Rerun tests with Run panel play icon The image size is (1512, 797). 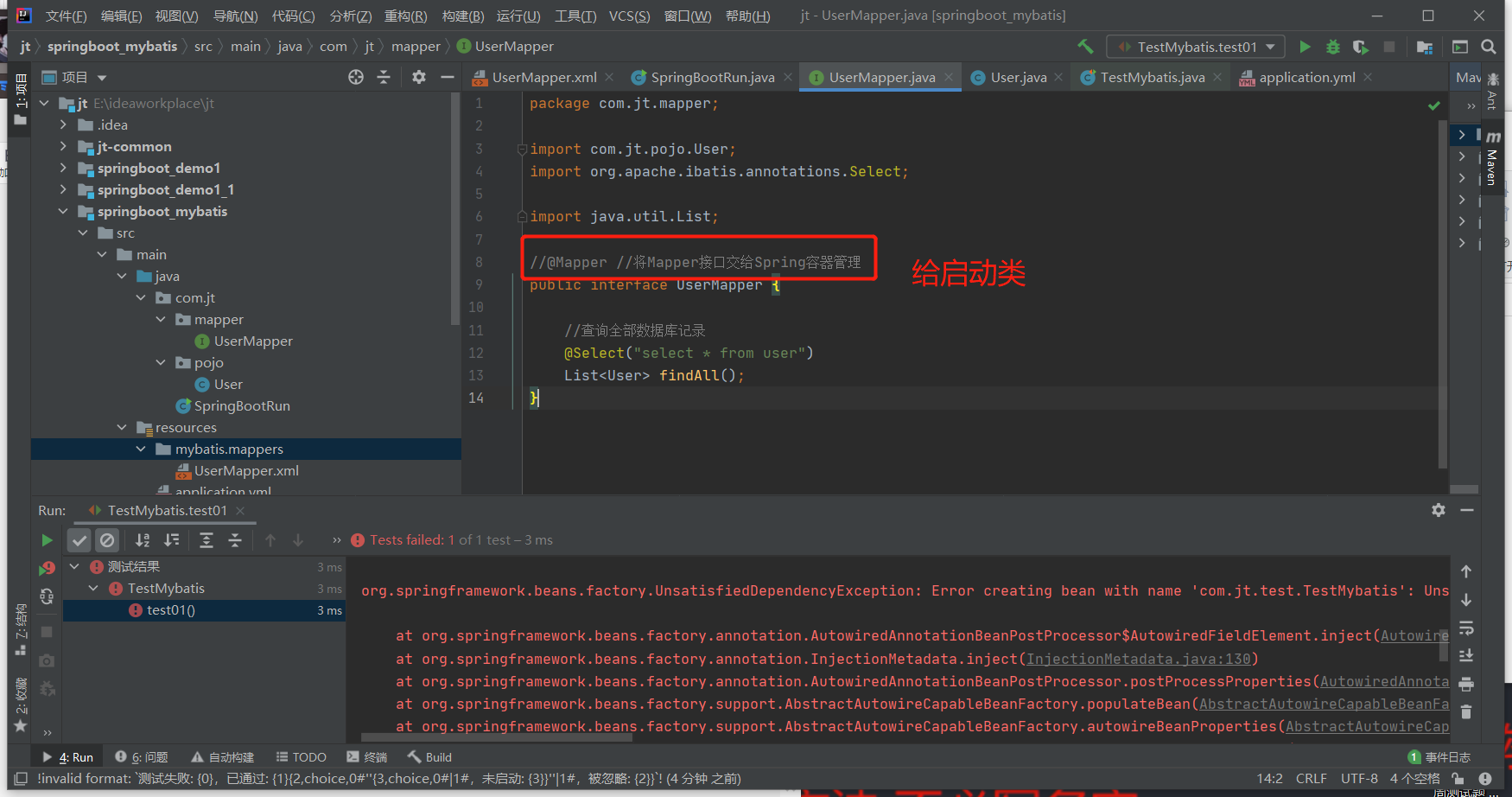point(47,540)
